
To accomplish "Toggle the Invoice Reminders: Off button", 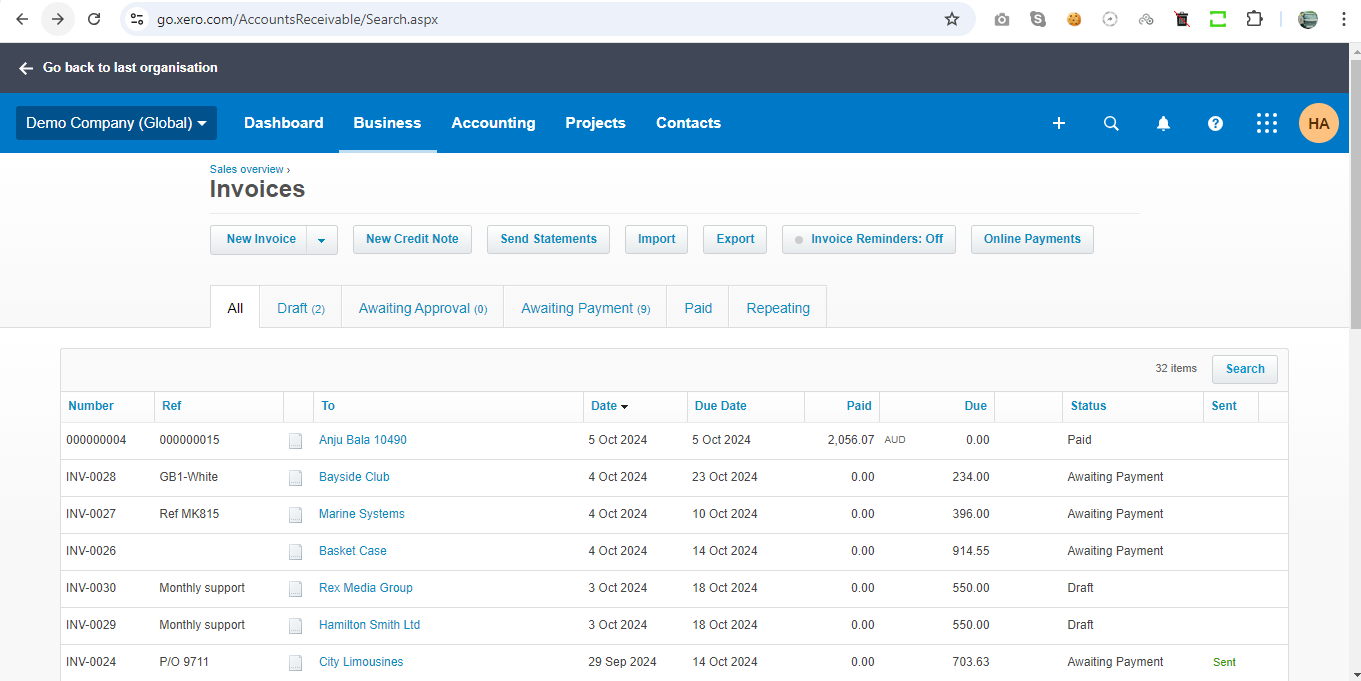I will click(x=868, y=239).
